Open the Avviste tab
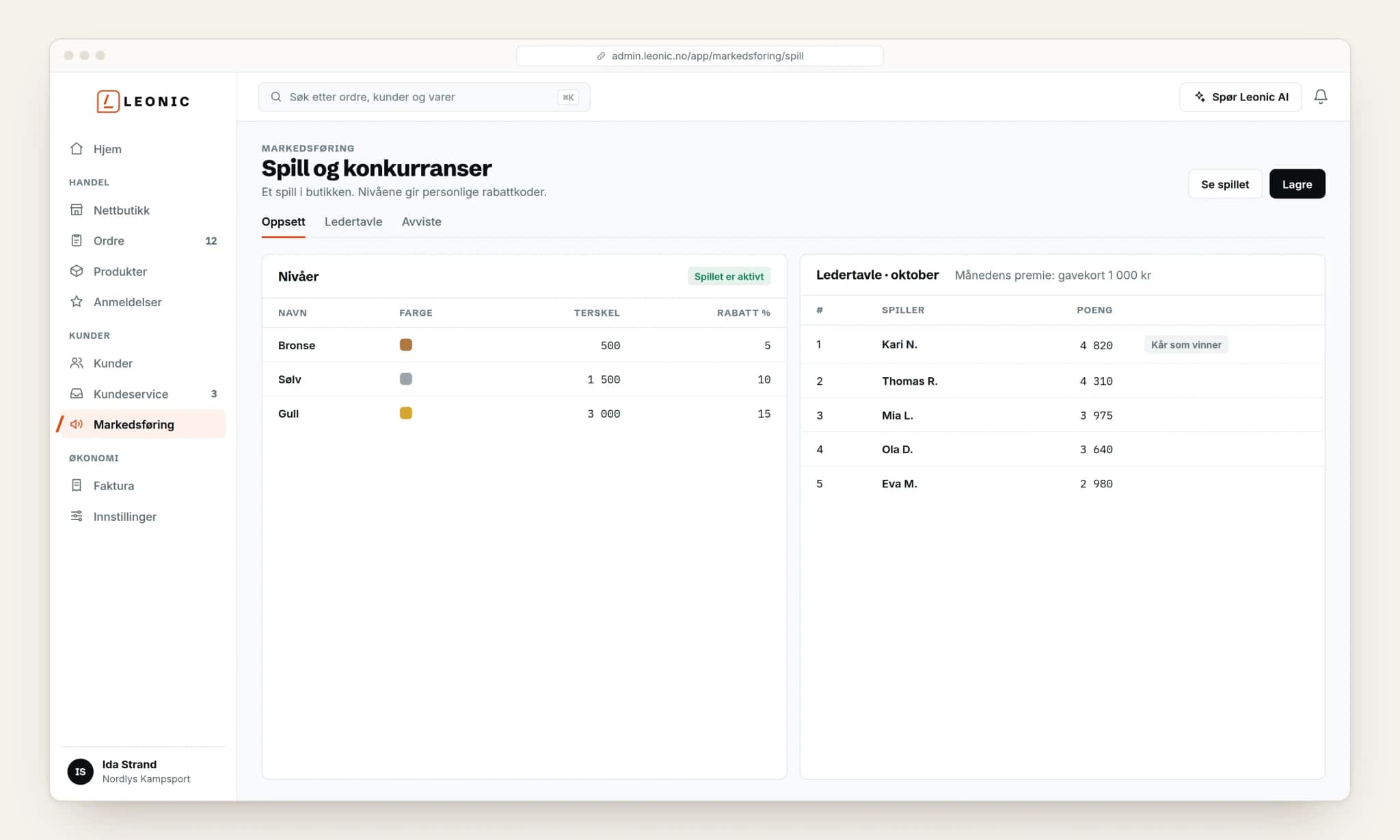The height and width of the screenshot is (840, 1400). [422, 221]
